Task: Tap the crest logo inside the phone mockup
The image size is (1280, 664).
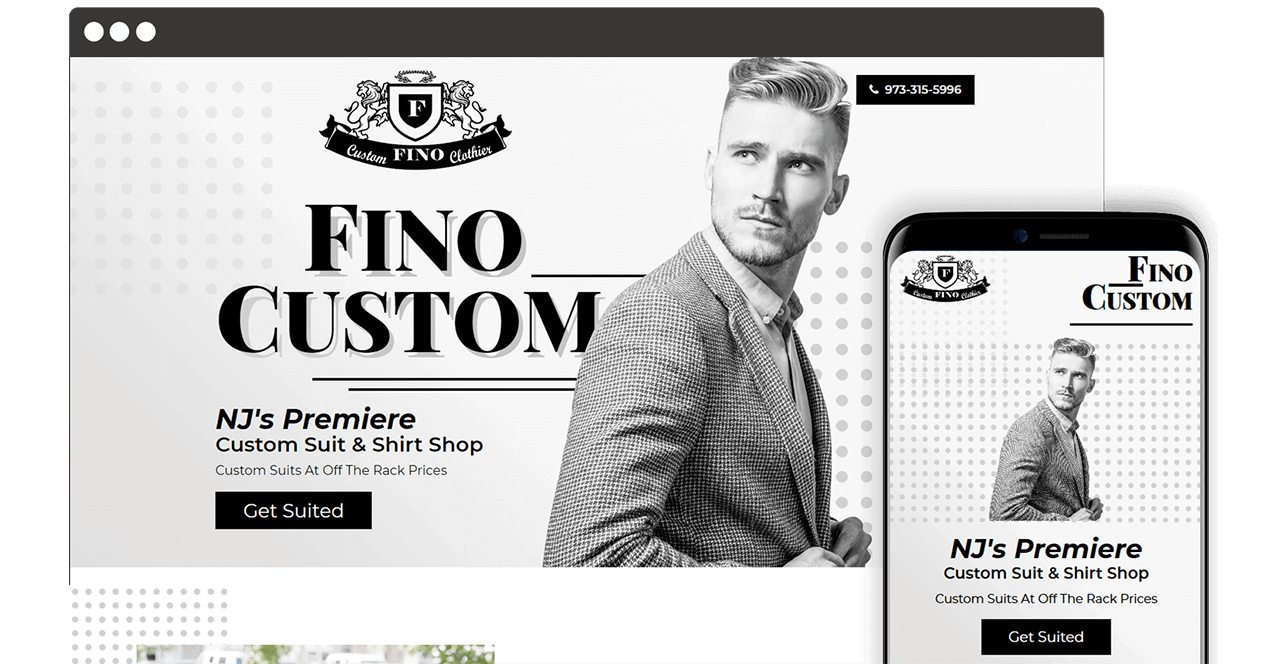Action: [x=945, y=278]
